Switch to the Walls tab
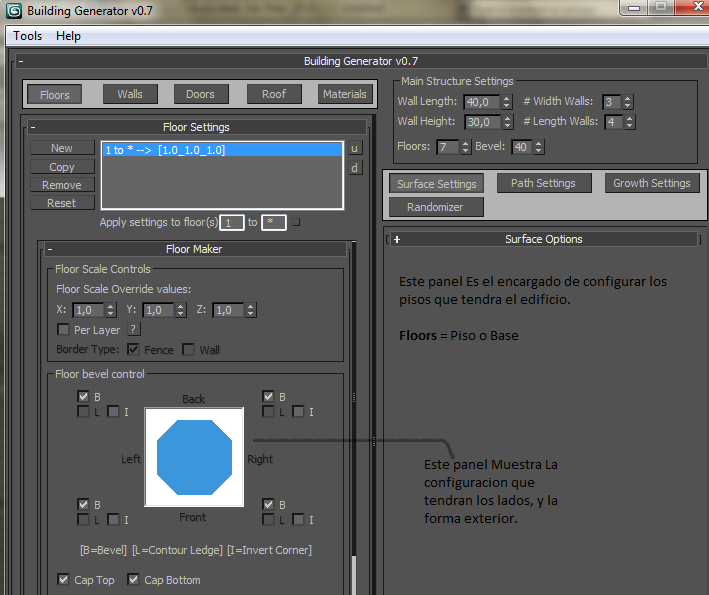 pos(130,94)
